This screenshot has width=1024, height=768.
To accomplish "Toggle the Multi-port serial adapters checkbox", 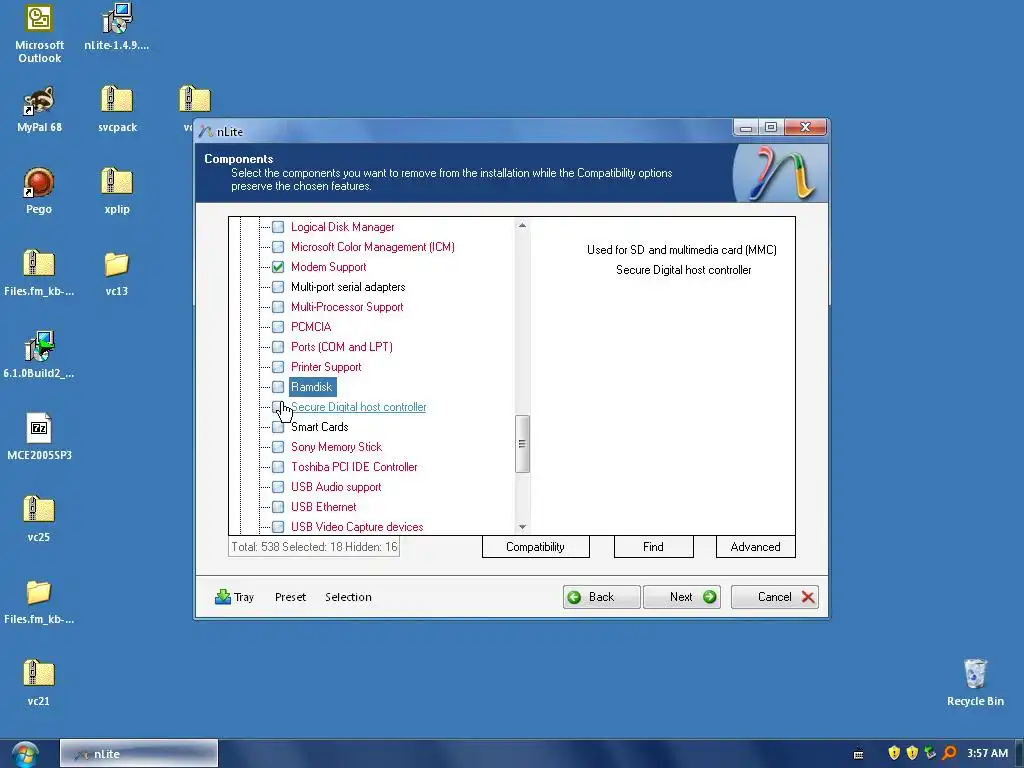I will [278, 287].
